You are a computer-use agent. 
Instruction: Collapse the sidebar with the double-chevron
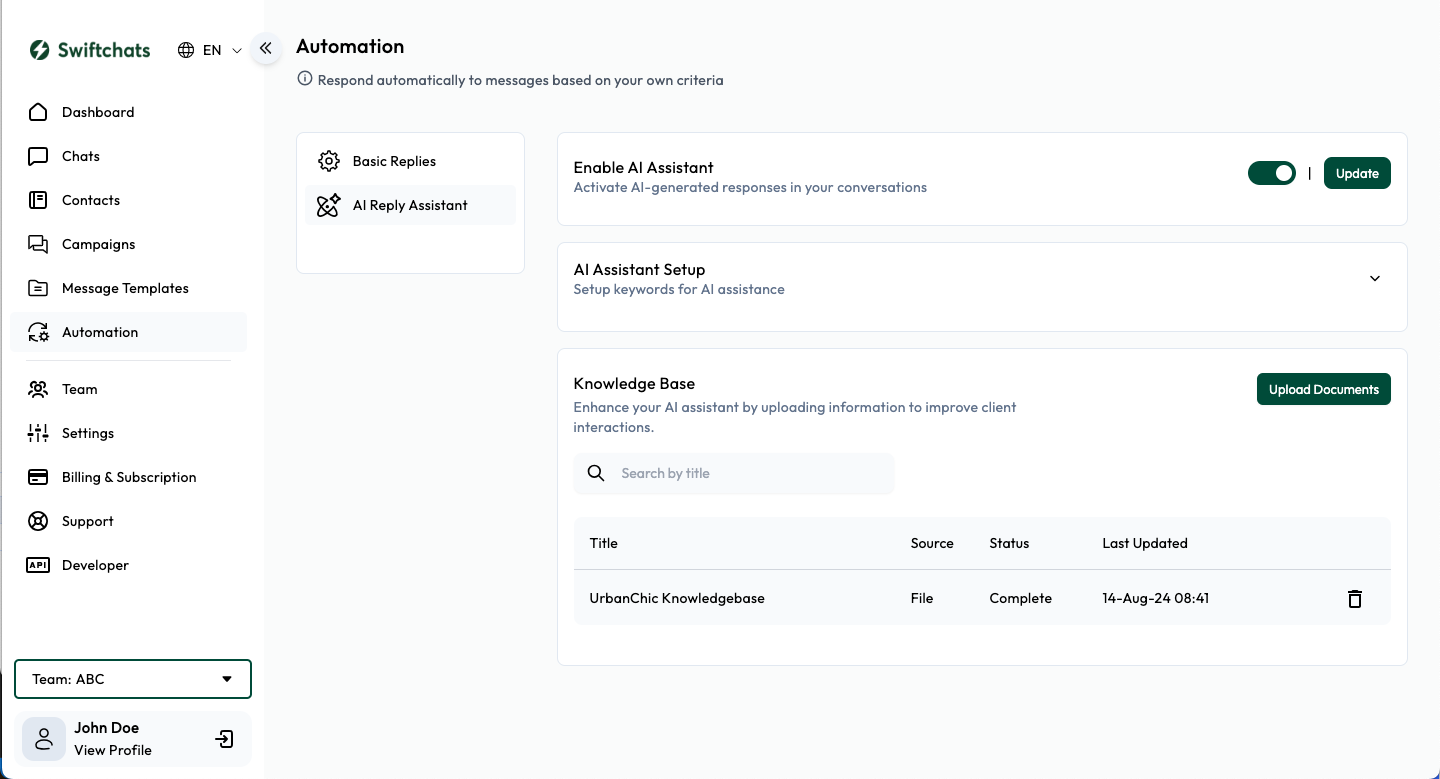click(x=265, y=47)
